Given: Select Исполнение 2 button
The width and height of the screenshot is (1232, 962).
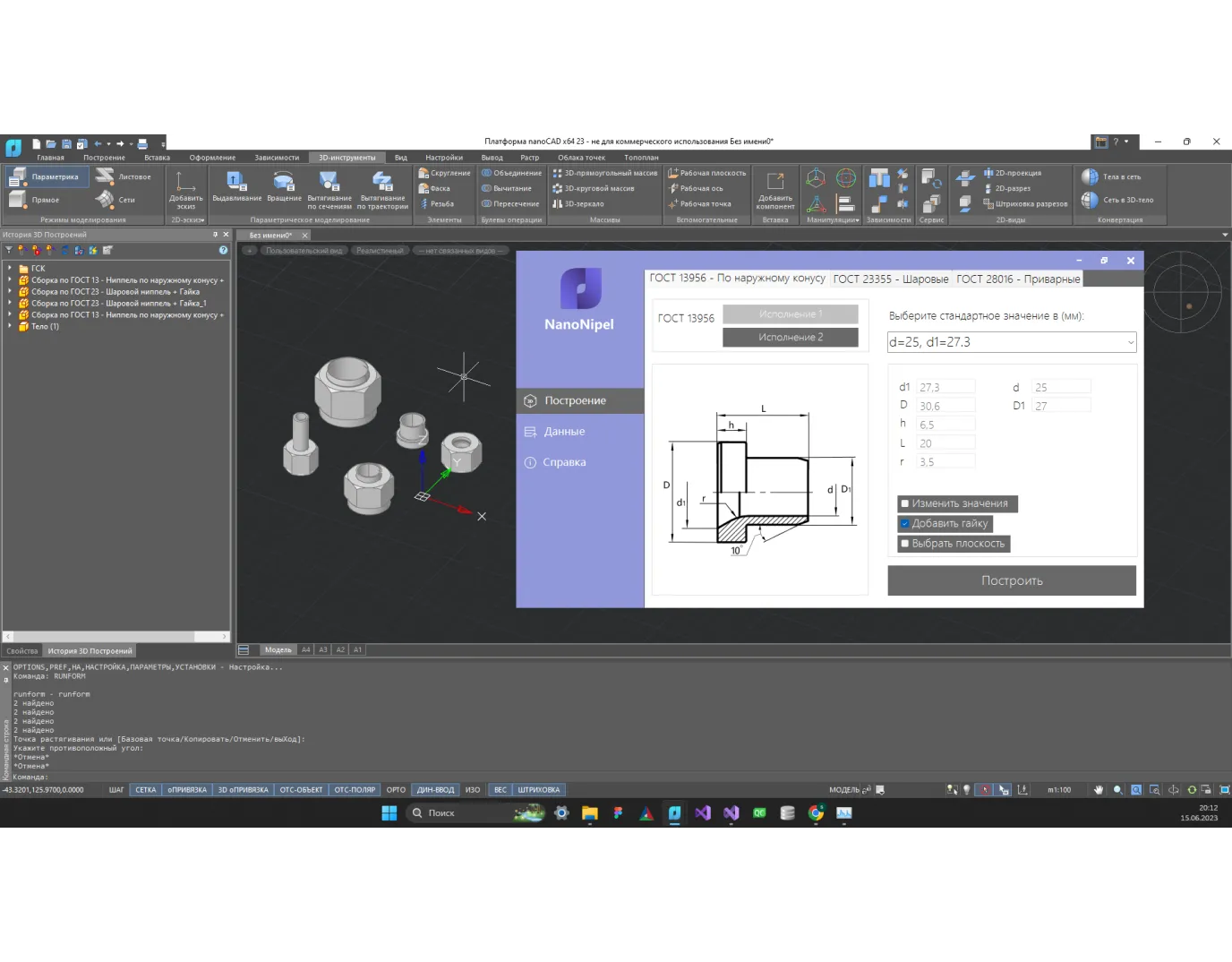Looking at the screenshot, I should (x=791, y=337).
